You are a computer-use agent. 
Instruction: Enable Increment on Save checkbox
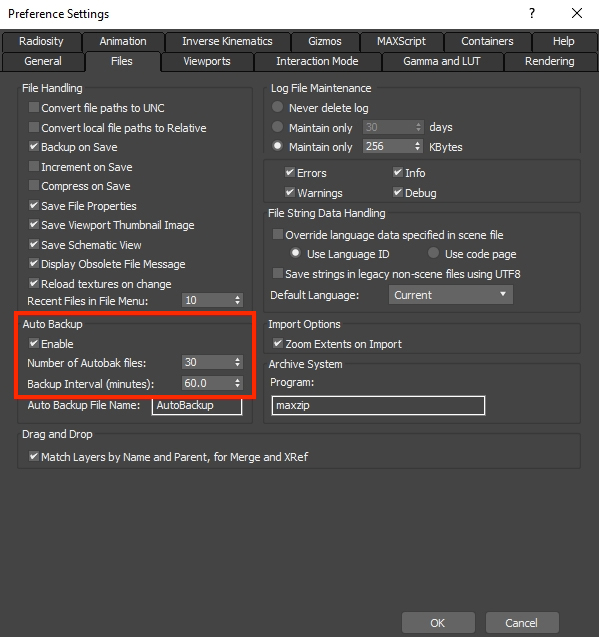pos(34,167)
